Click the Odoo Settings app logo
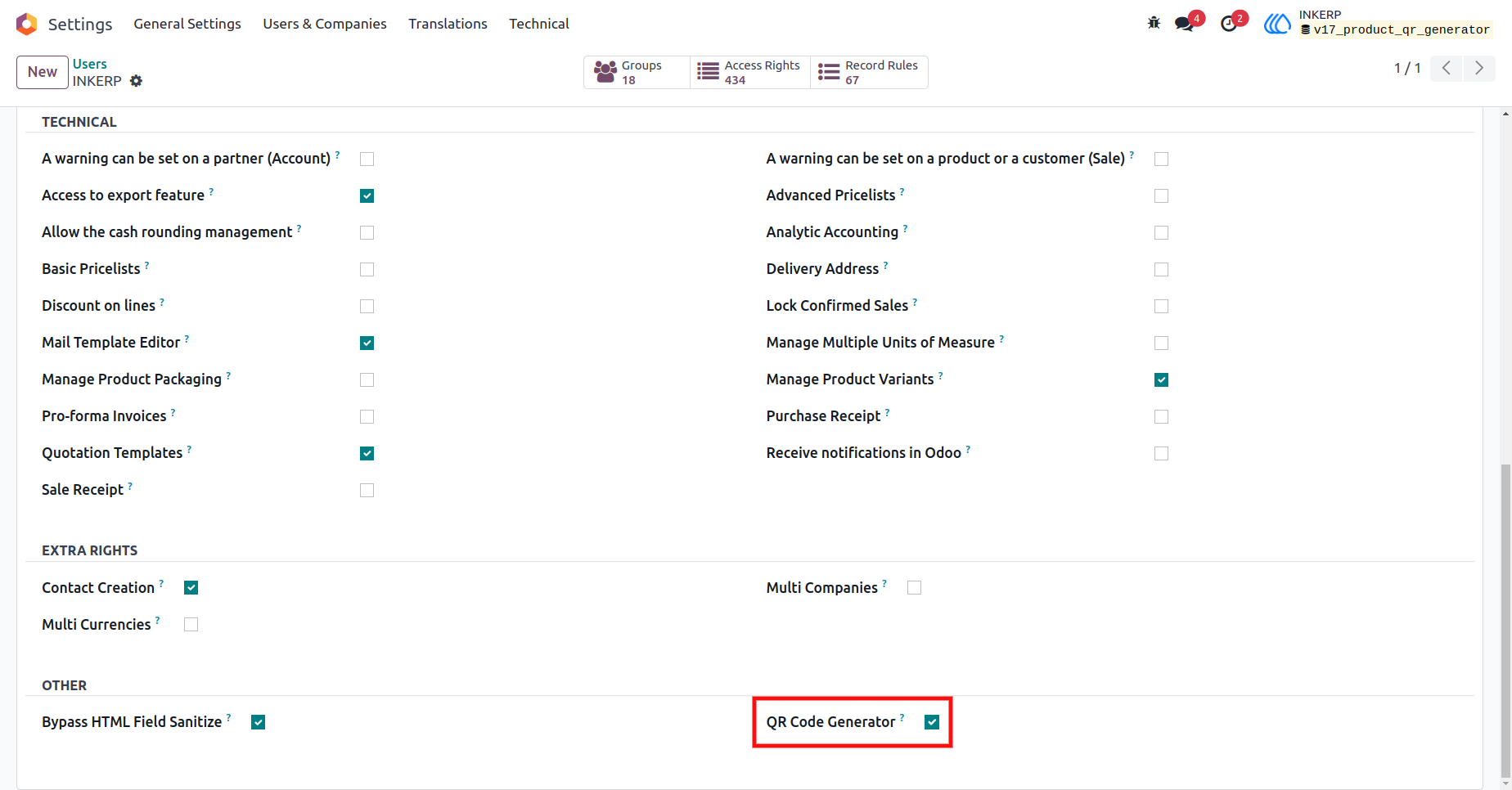Image resolution: width=1512 pixels, height=790 pixels. [x=27, y=24]
